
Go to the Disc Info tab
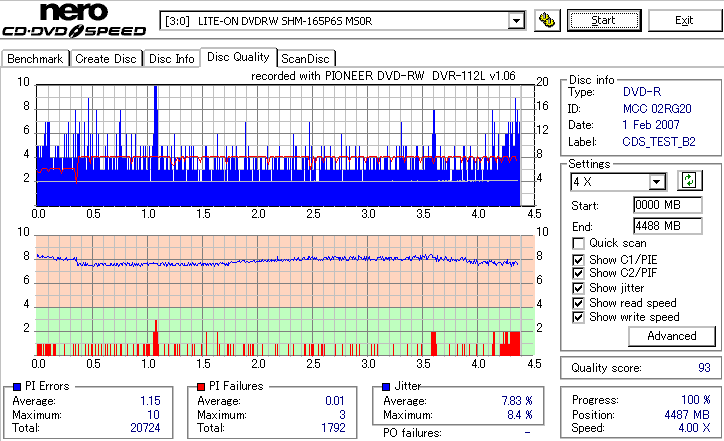tap(171, 59)
